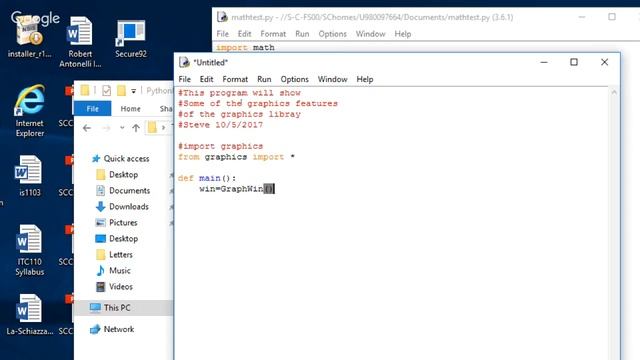Open Pictures in the navigation pane
The image size is (640, 360).
pyautogui.click(x=116, y=222)
